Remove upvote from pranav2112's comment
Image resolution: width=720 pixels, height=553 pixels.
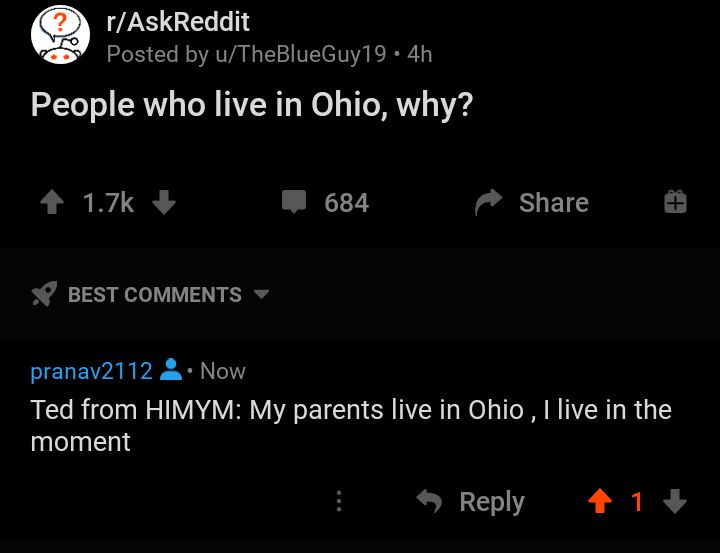point(600,501)
